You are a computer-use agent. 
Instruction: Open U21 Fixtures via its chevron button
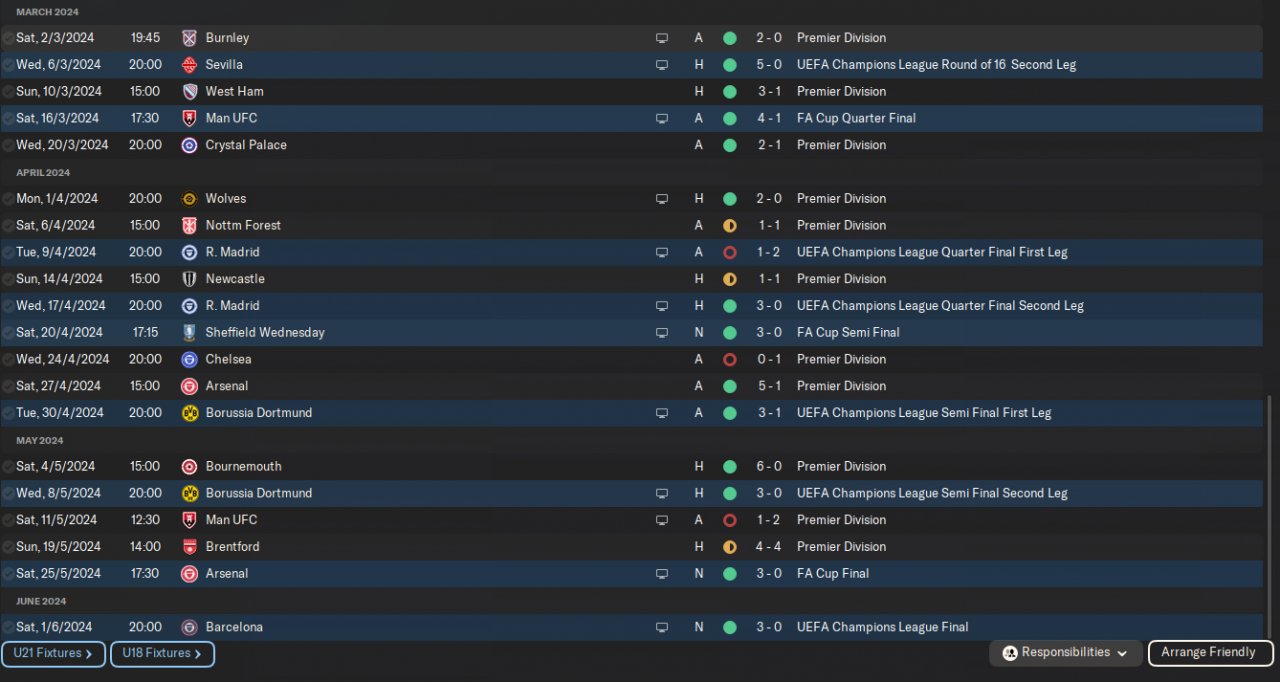pos(53,654)
